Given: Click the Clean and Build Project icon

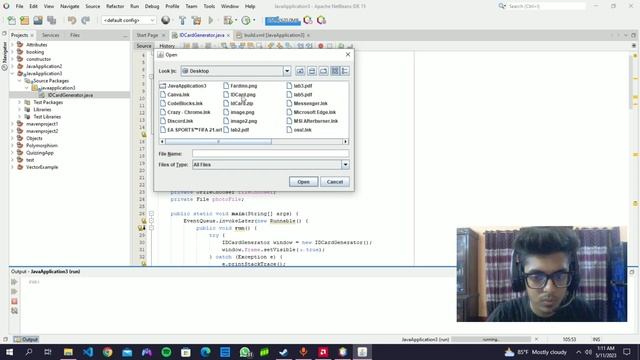Looking at the screenshot, I should pos(196,20).
